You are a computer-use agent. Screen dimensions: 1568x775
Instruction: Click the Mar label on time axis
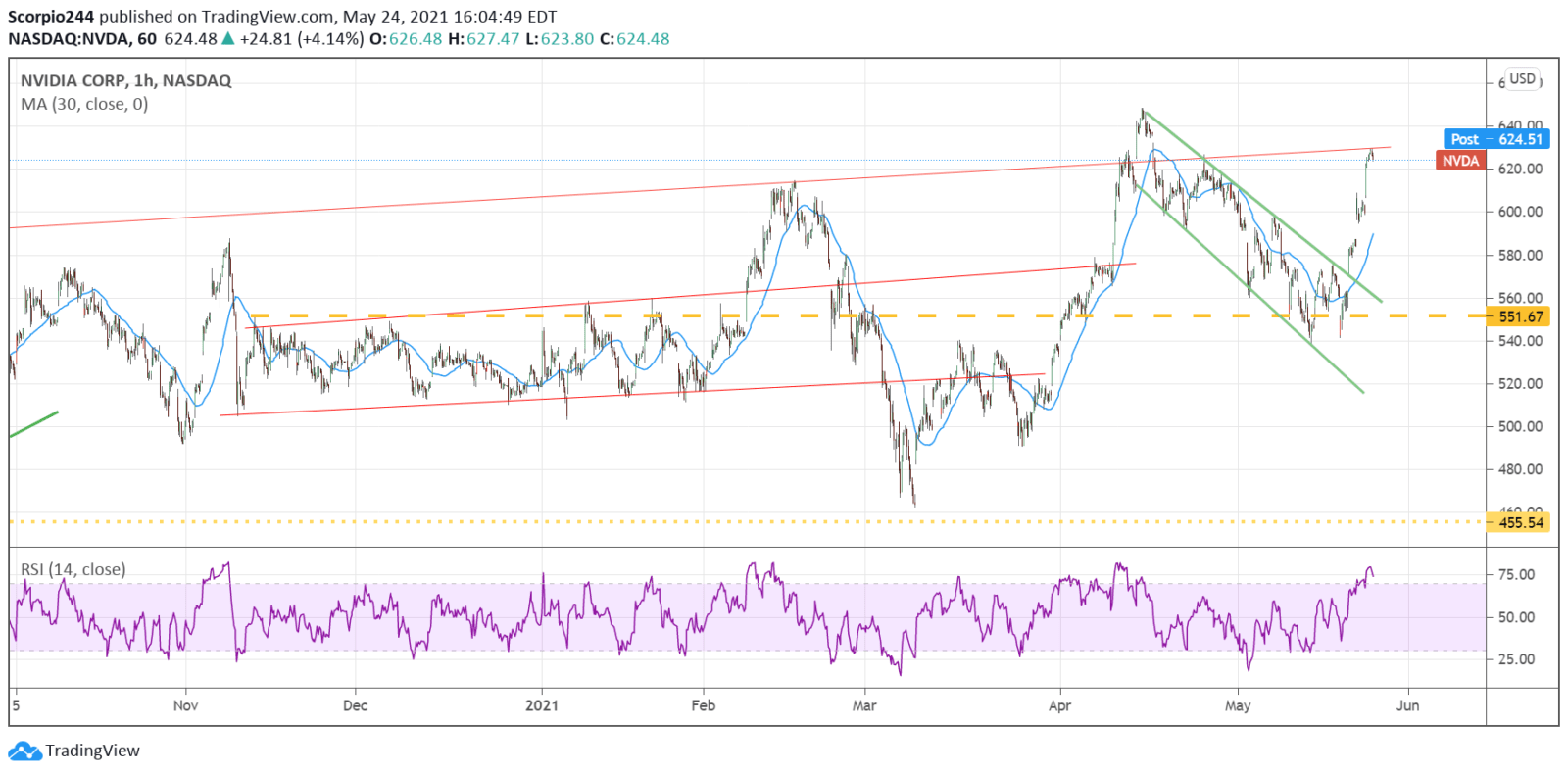[x=864, y=705]
